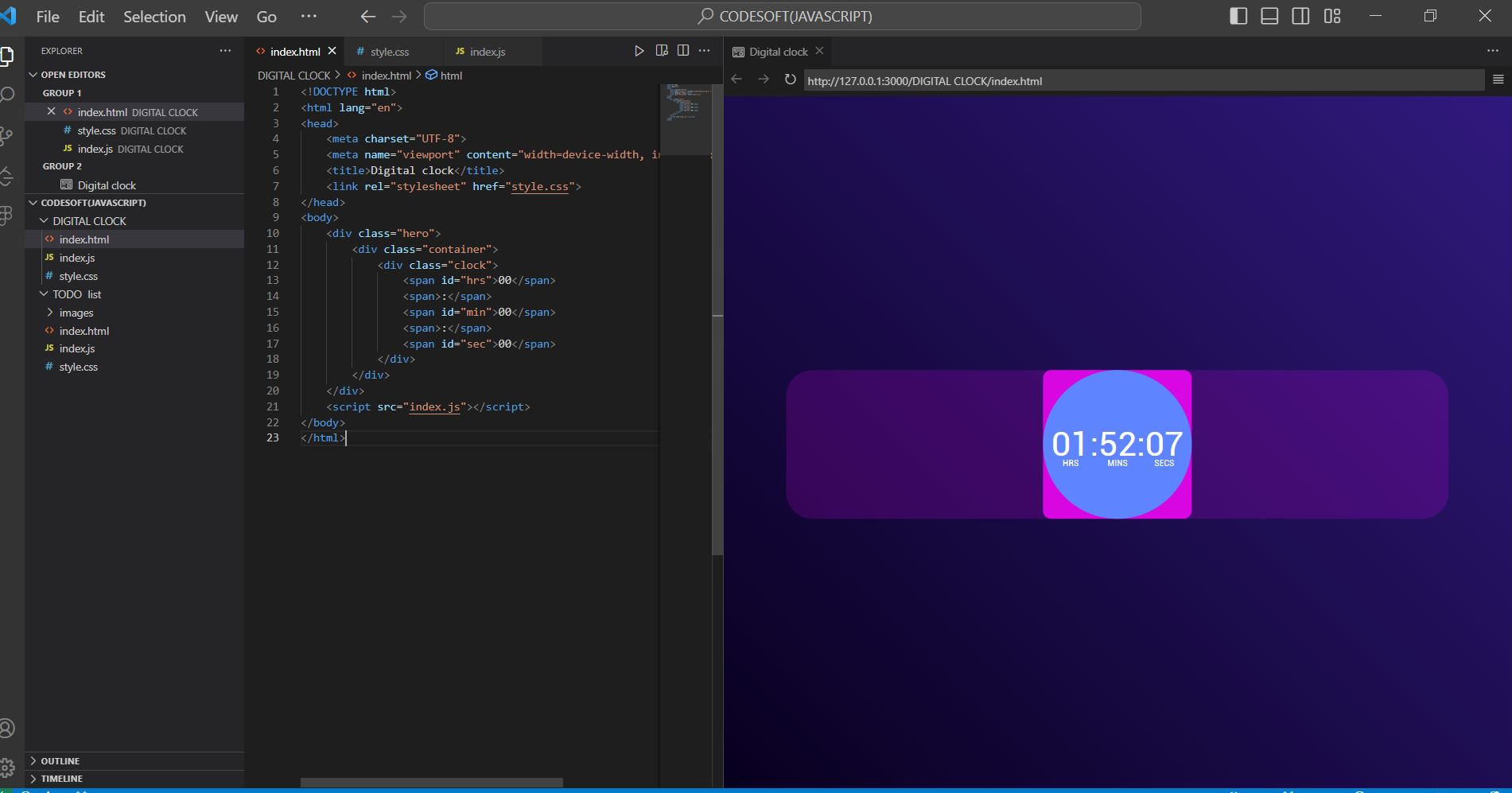
Task: Click the editor horizontal scrollbar
Action: pos(432,783)
